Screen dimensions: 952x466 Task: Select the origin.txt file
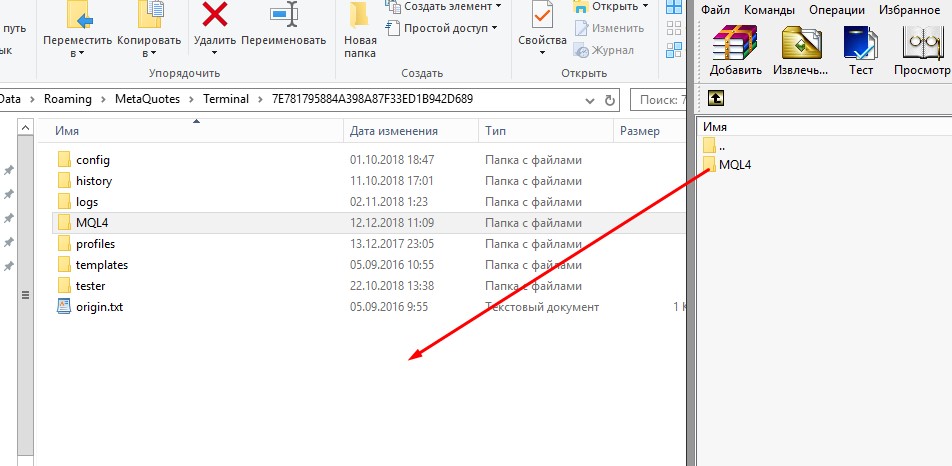99,307
